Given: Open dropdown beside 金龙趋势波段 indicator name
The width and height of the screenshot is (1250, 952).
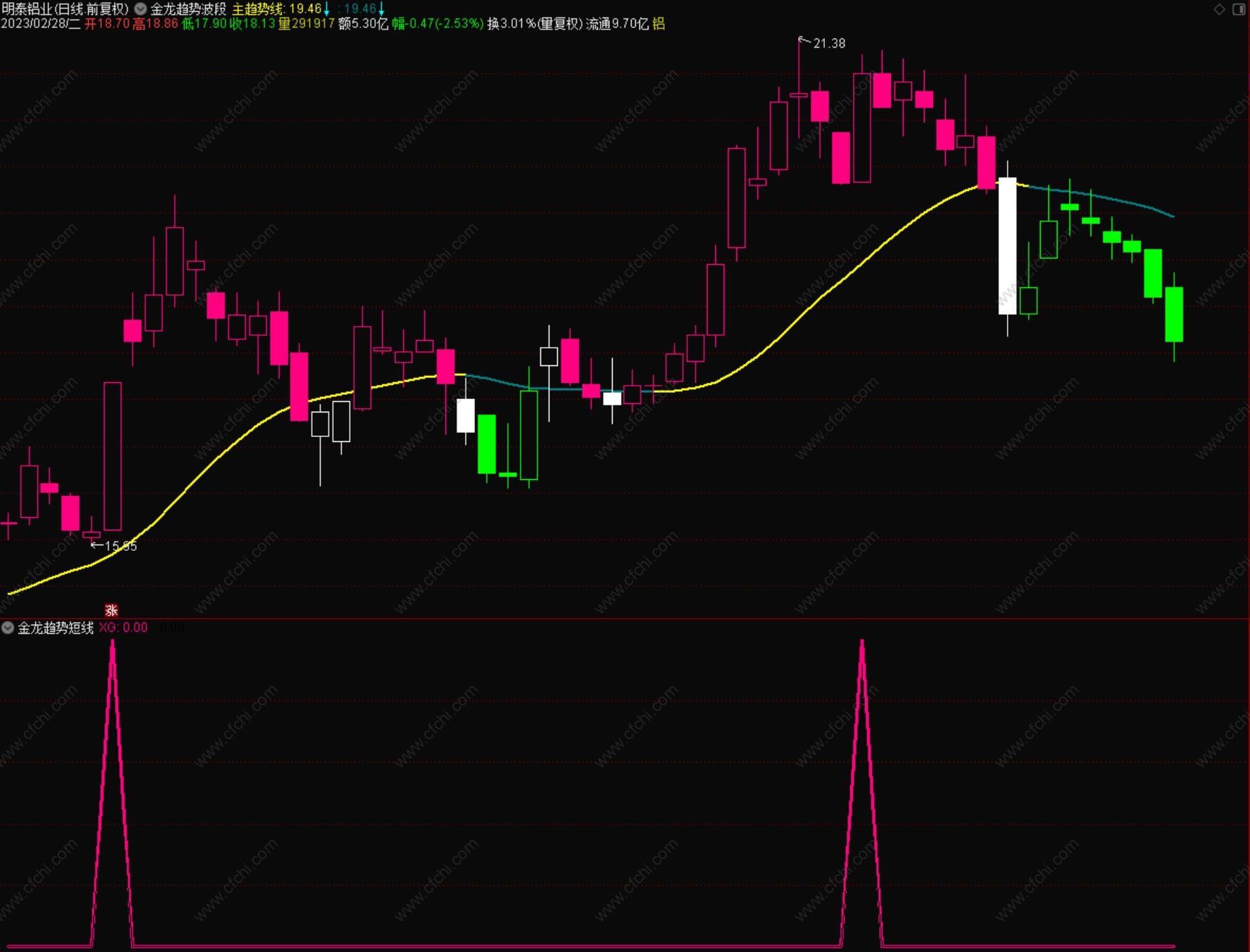Looking at the screenshot, I should click(141, 9).
